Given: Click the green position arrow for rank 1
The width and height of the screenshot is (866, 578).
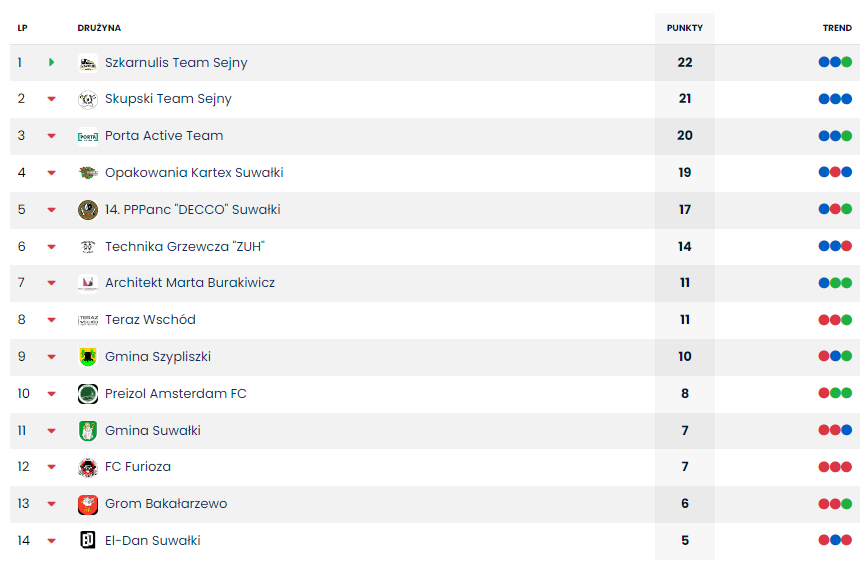Looking at the screenshot, I should pos(51,63).
